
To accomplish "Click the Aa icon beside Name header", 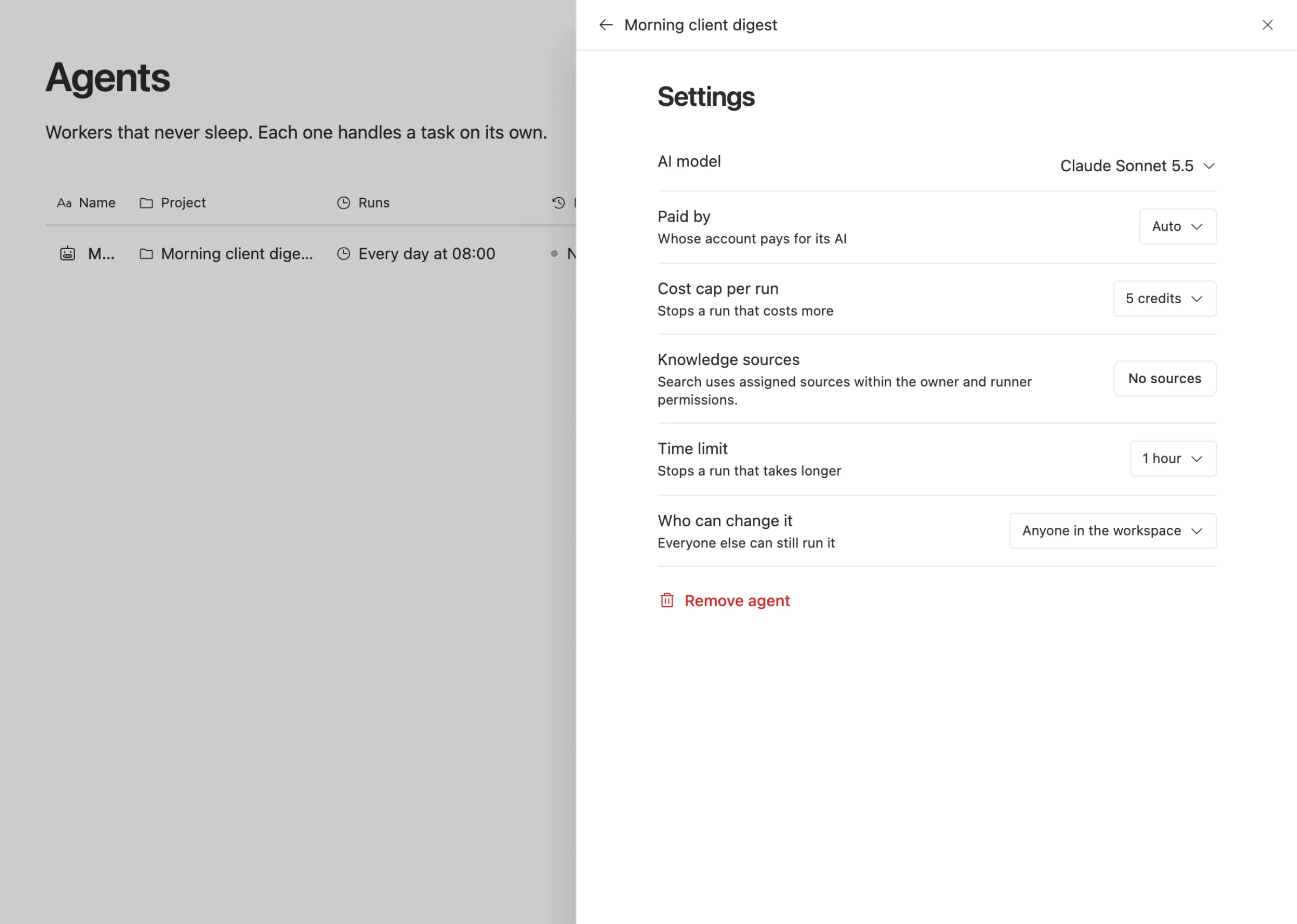I will 64,203.
